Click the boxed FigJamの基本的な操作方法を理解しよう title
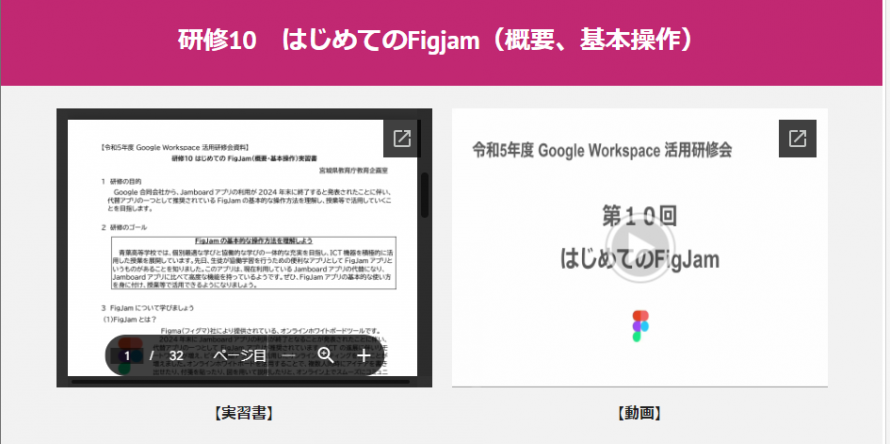 (254, 241)
